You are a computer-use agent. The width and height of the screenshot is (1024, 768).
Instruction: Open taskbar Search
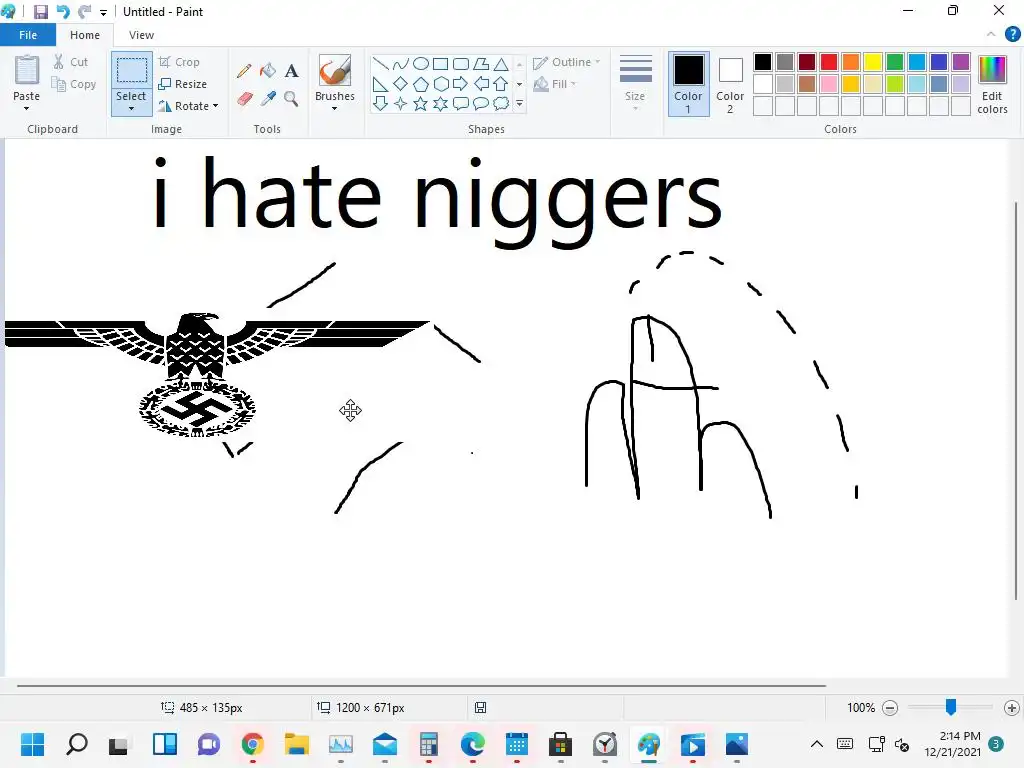(77, 744)
